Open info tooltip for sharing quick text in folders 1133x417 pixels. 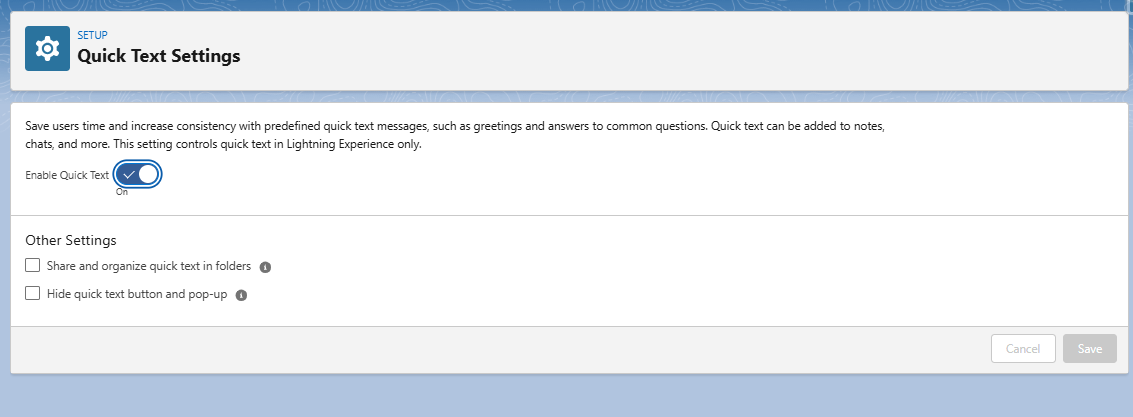[265, 267]
